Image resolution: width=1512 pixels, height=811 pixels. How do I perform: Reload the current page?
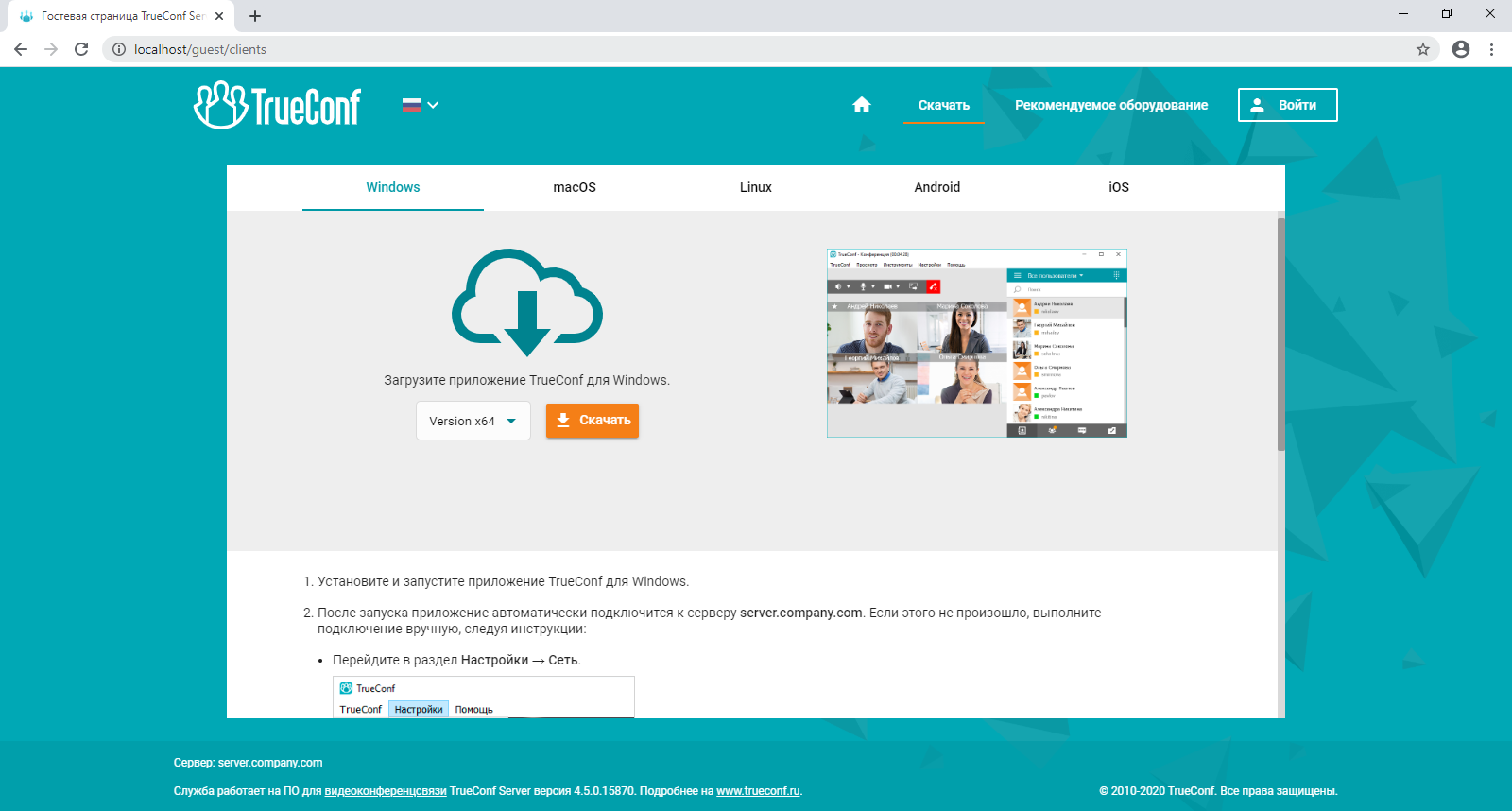pyautogui.click(x=81, y=49)
